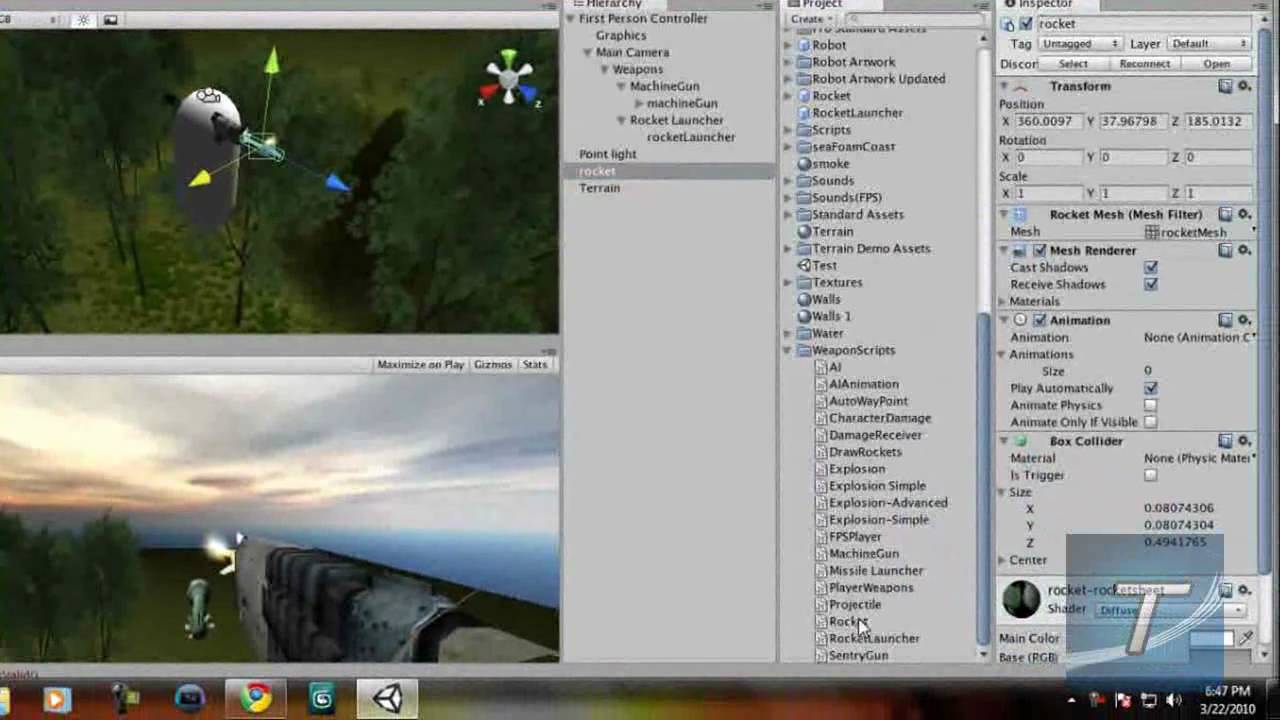Open the Create dropdown in Project

[811, 19]
